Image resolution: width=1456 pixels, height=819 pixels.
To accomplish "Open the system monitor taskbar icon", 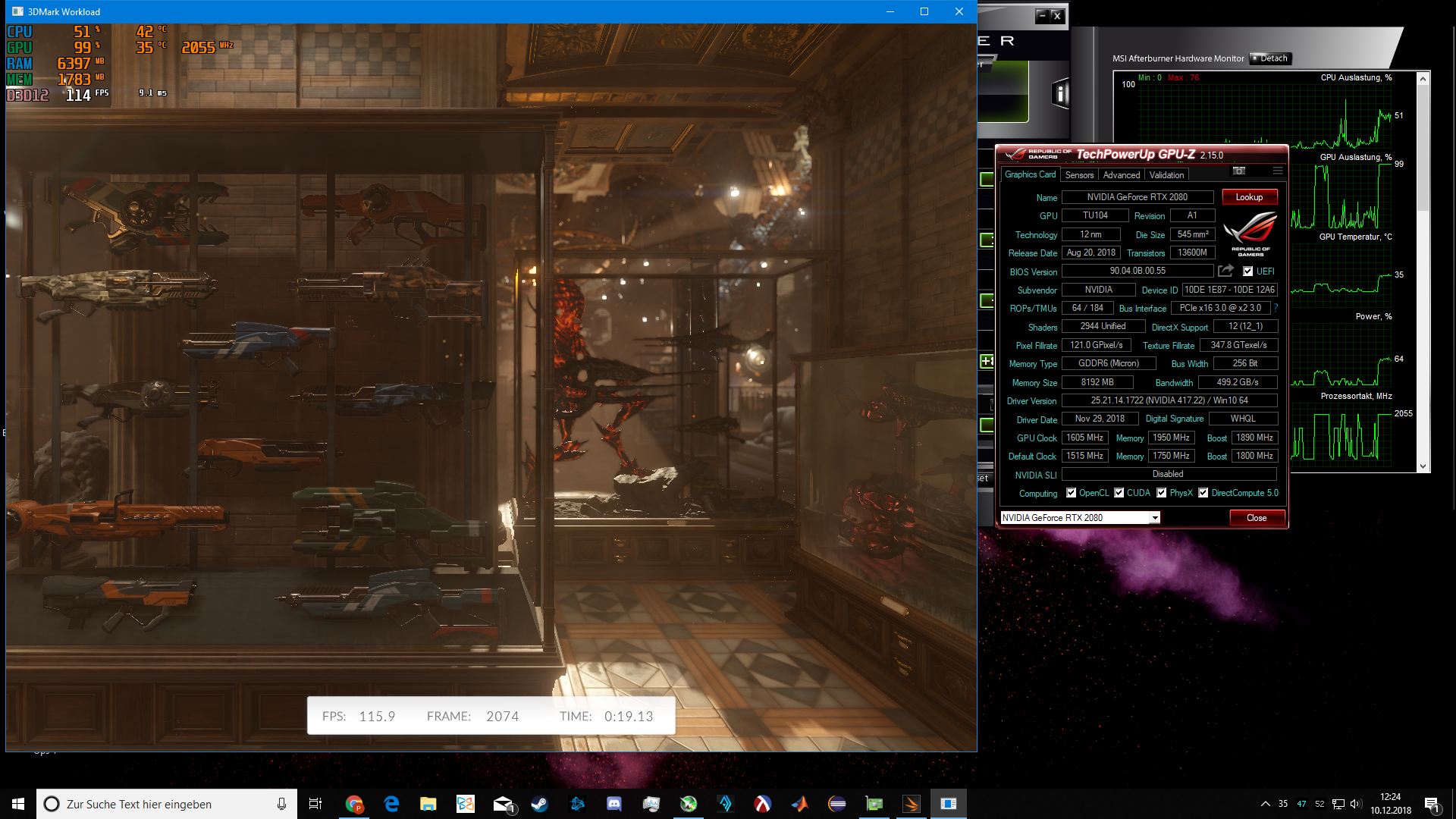I will (x=651, y=804).
